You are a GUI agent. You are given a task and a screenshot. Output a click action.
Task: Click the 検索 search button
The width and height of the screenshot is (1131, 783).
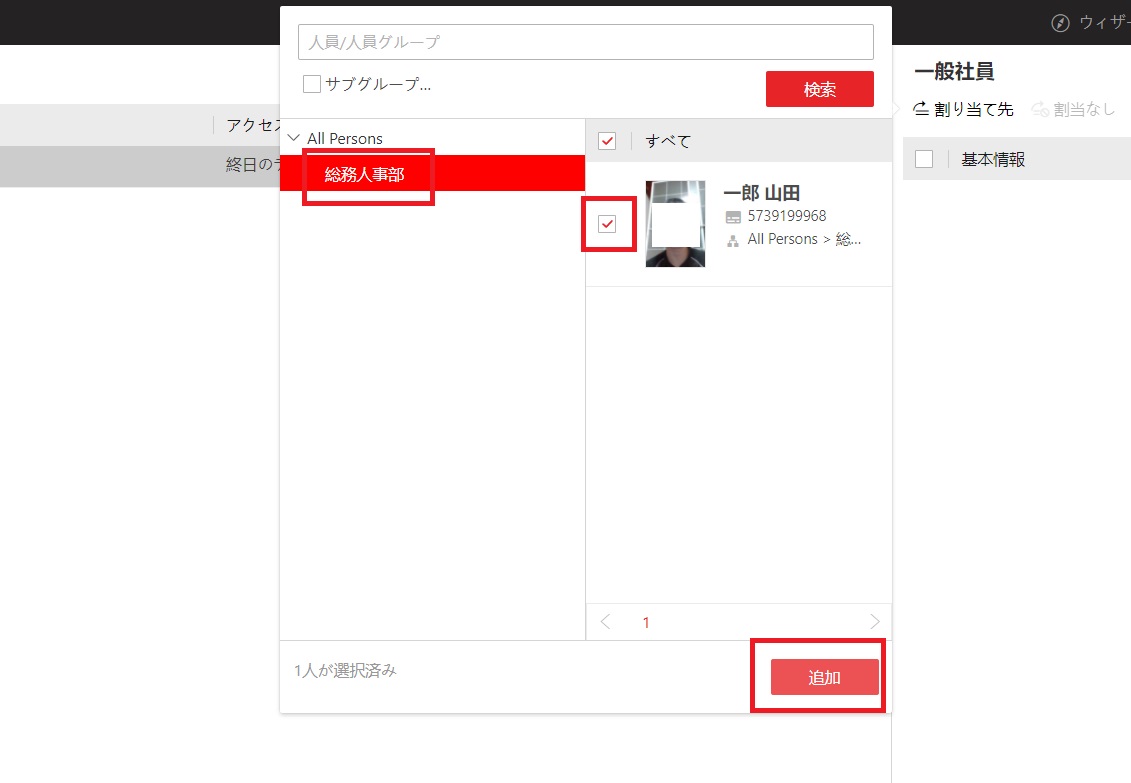coord(819,89)
